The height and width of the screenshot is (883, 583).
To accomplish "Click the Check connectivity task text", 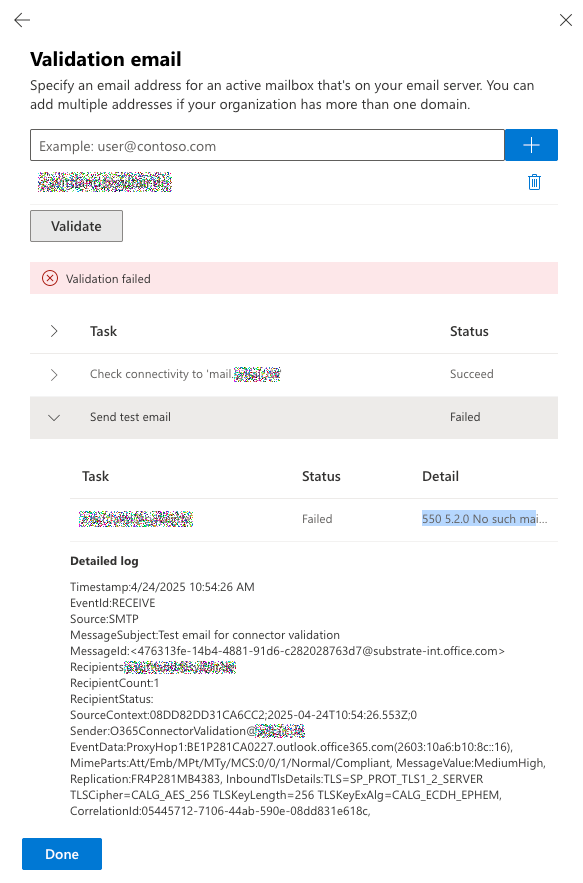I will click(185, 374).
